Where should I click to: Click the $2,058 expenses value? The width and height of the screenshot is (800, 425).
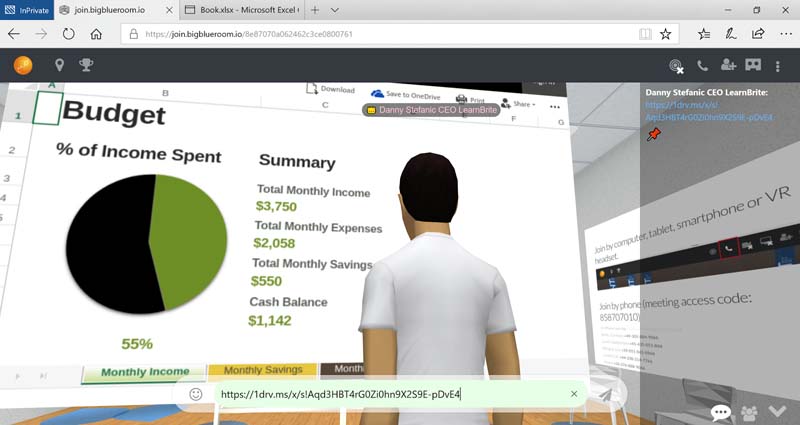pyautogui.click(x=274, y=243)
